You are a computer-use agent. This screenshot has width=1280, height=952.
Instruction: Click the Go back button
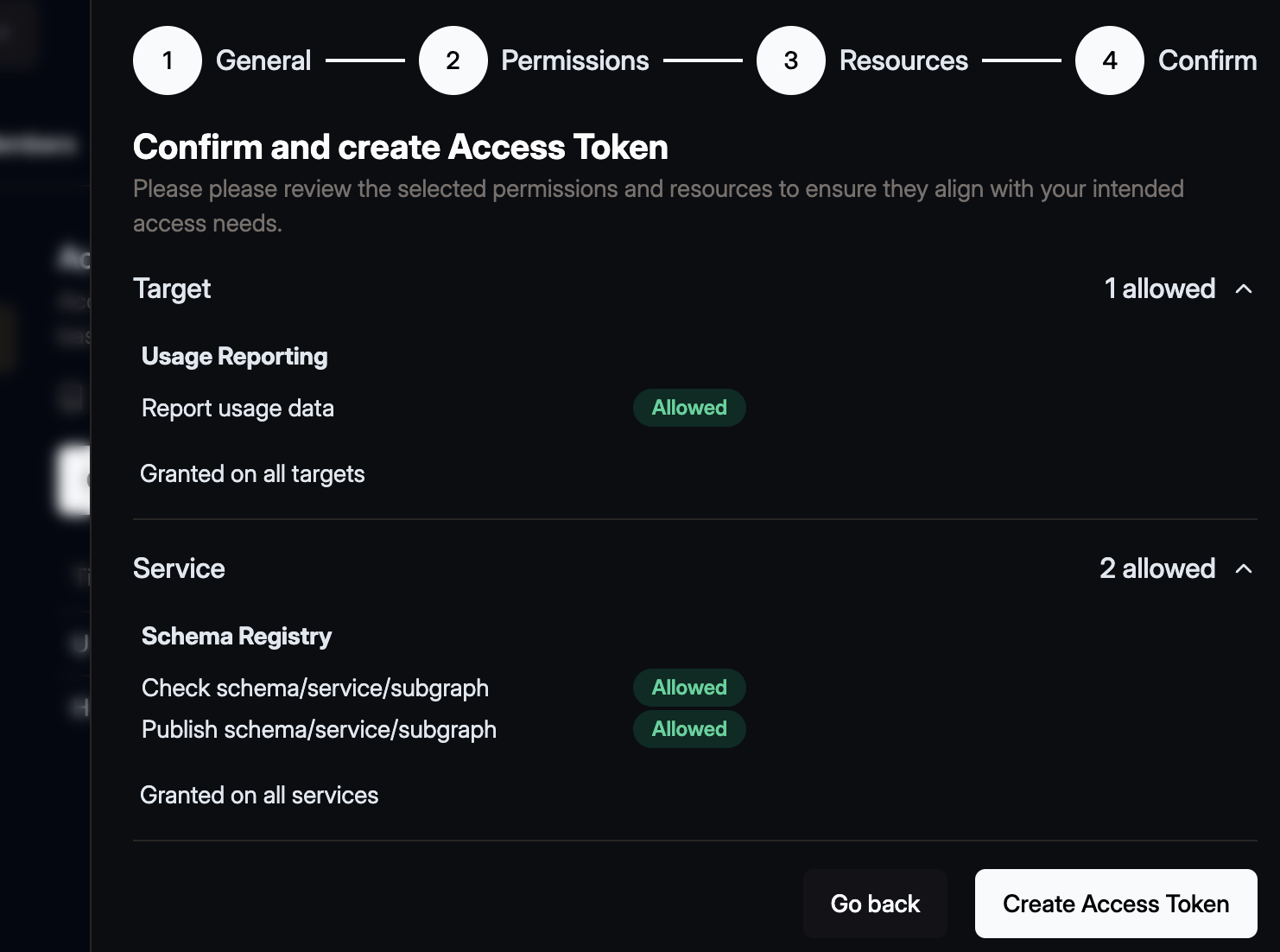(x=875, y=903)
